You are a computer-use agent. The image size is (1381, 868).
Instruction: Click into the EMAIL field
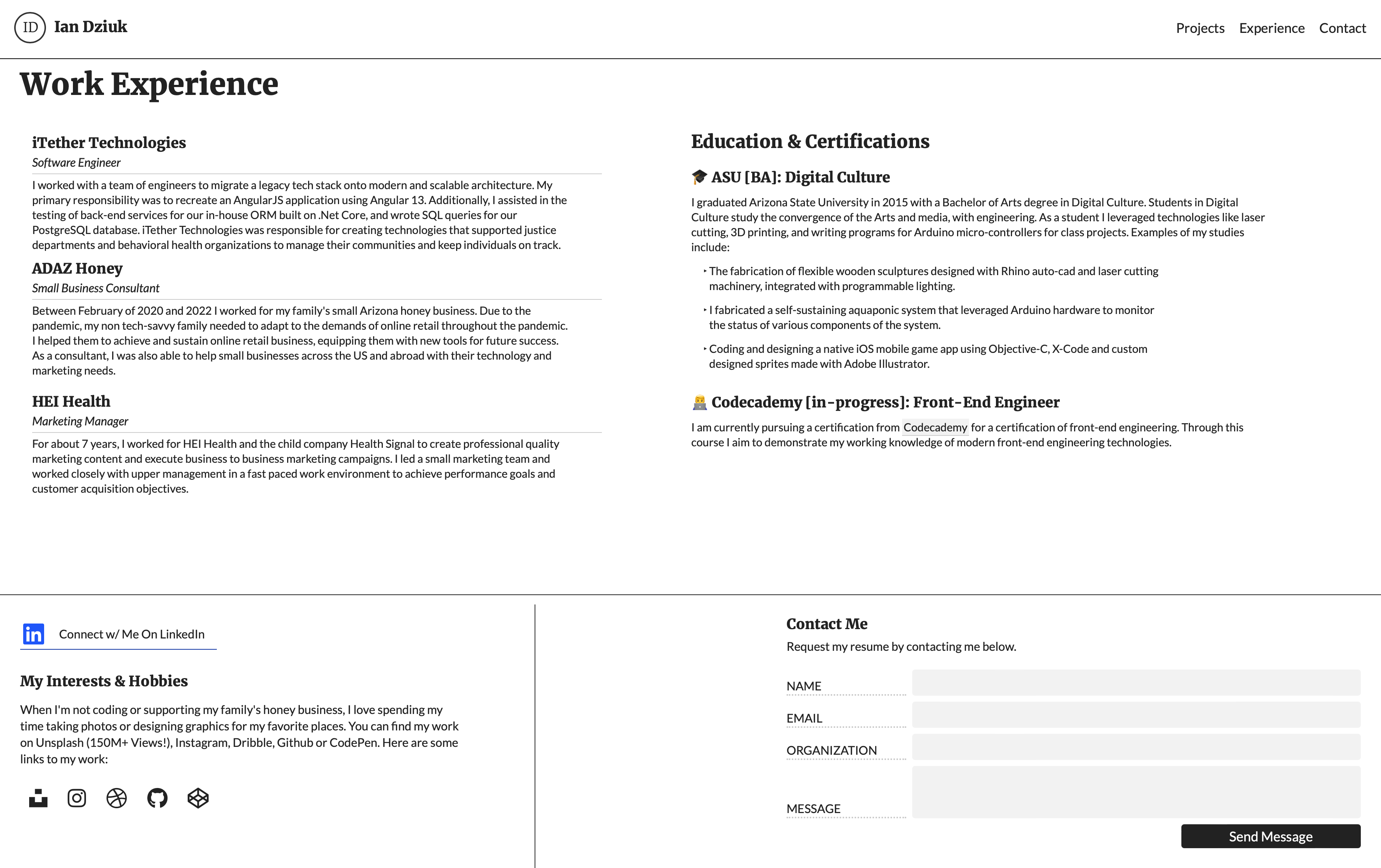(1135, 715)
